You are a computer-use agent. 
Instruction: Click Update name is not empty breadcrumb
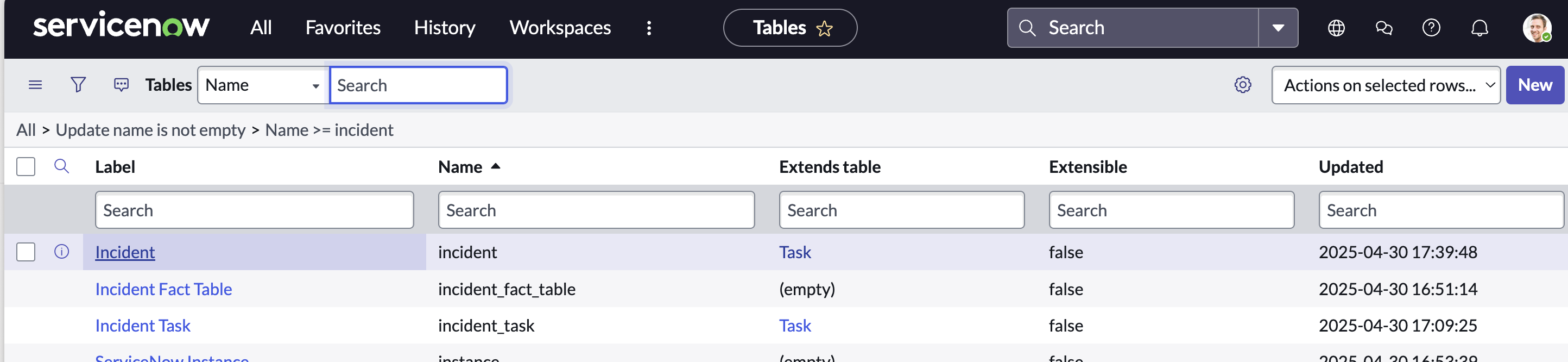[150, 130]
